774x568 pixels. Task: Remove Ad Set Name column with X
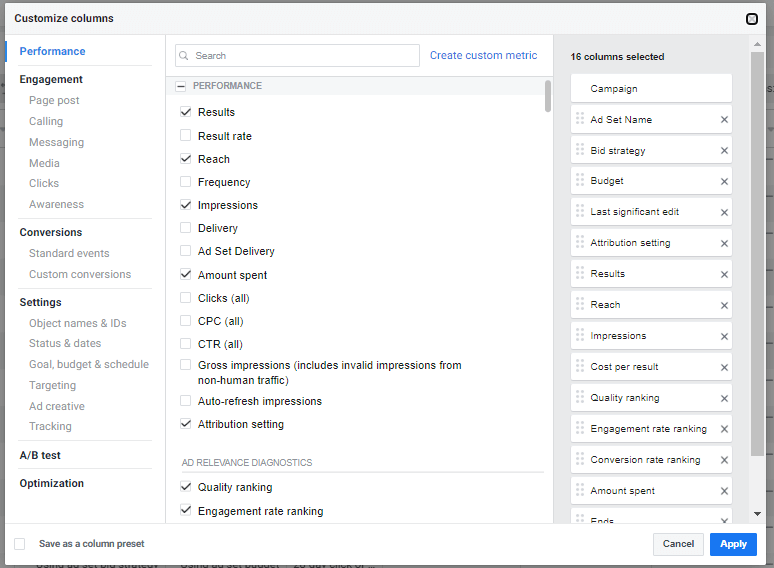point(724,119)
